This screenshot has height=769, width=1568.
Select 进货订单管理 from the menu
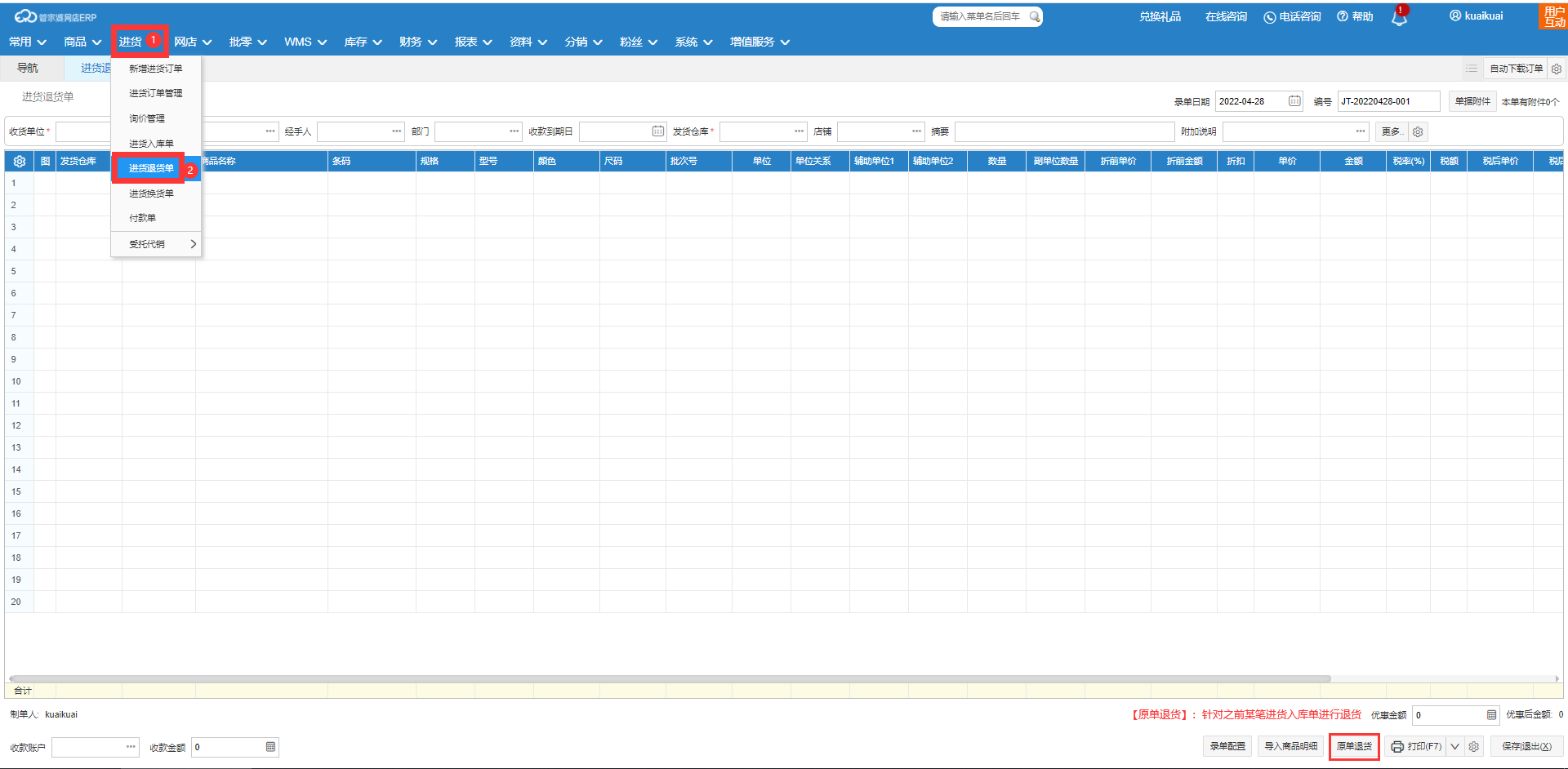[156, 93]
